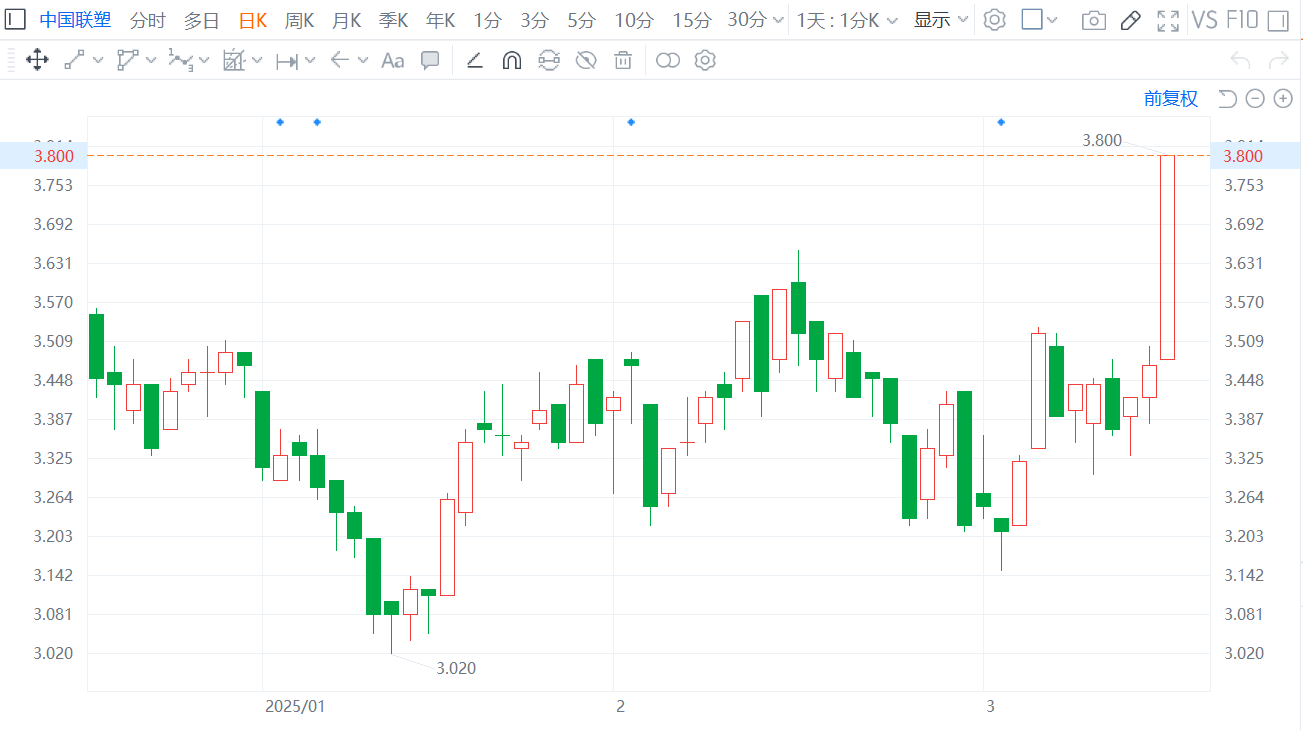This screenshot has width=1303, height=730.
Task: Expand the analysis tool options arrow
Action: [257, 61]
